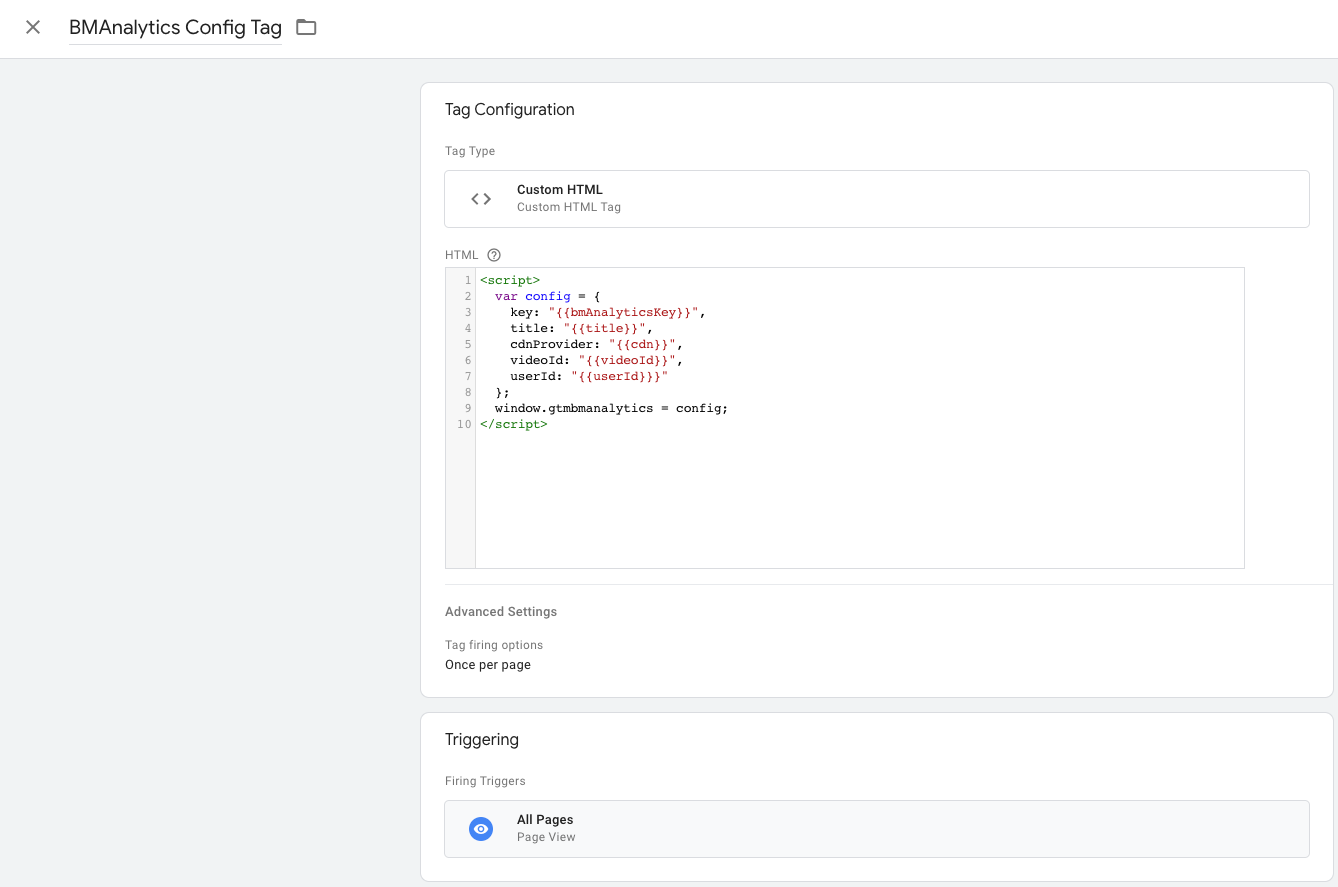Click the cdnProvider code line

[x=596, y=344]
